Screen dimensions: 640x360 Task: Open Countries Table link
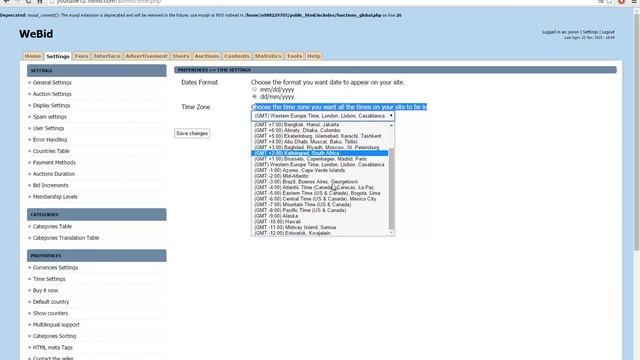51,151
